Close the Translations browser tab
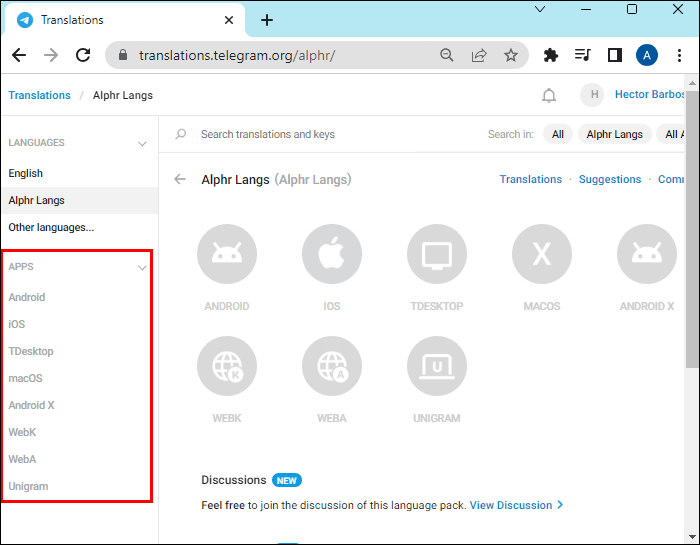The height and width of the screenshot is (545, 700). [x=229, y=20]
